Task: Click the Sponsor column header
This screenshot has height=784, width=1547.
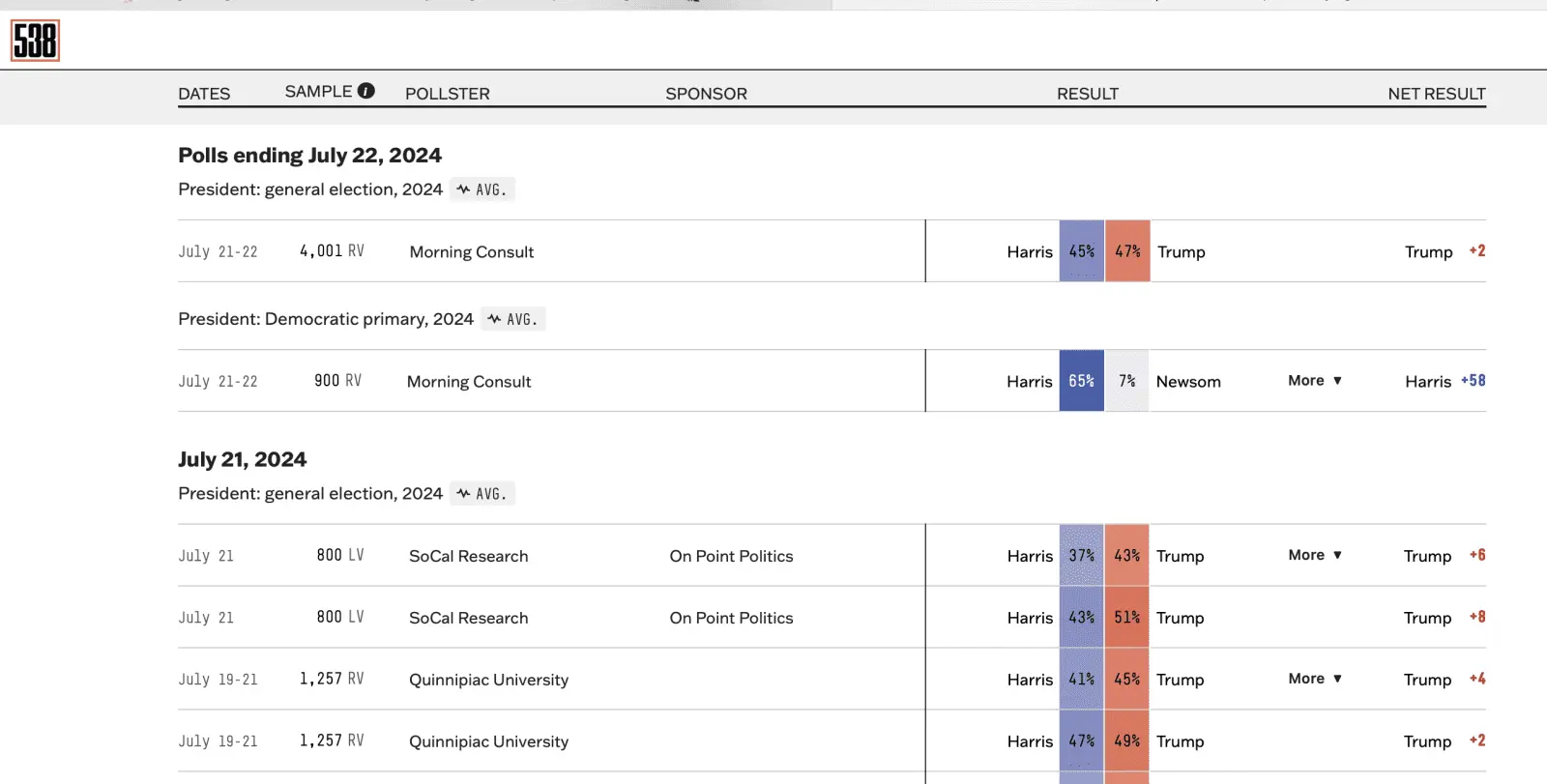Action: tap(706, 94)
